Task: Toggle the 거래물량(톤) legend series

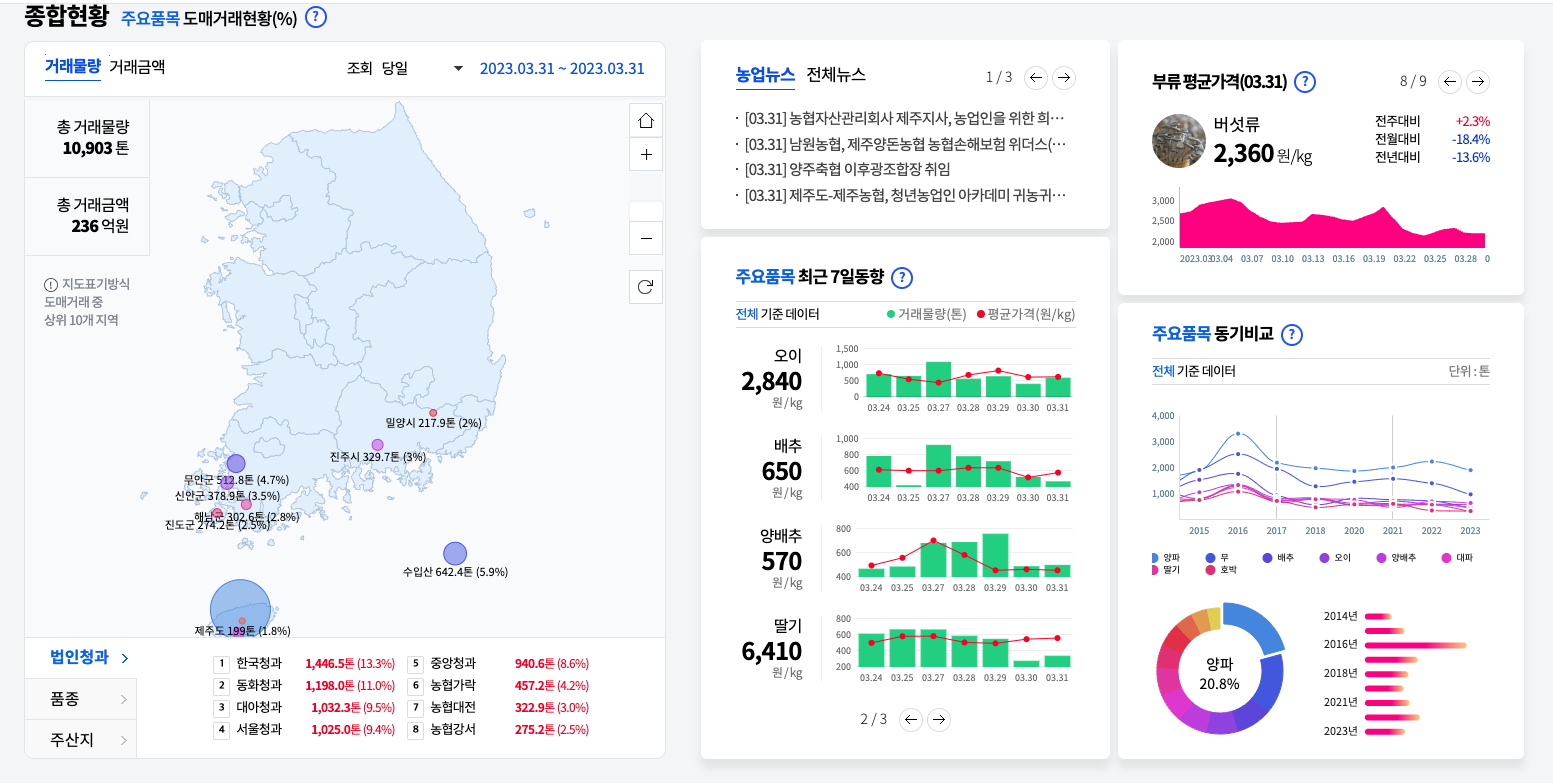Action: [x=926, y=314]
